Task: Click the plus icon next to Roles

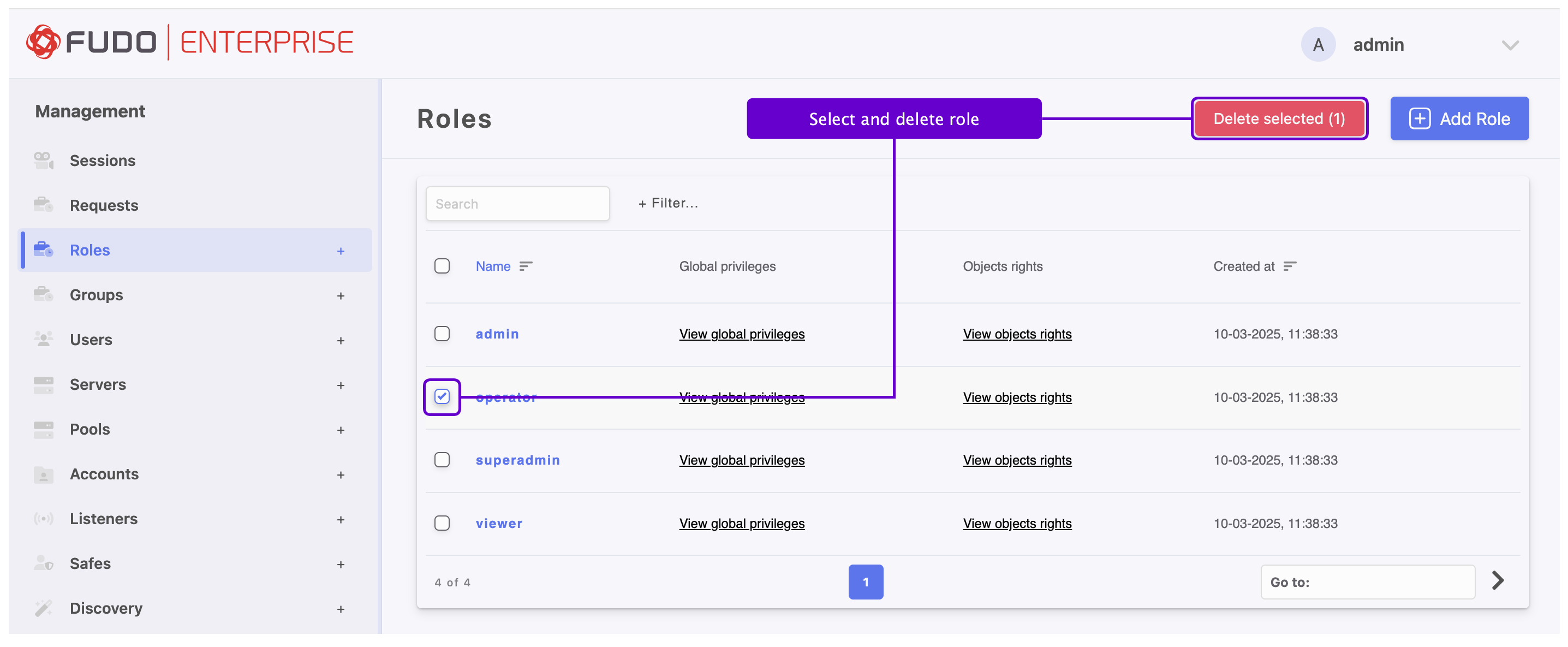Action: (341, 251)
